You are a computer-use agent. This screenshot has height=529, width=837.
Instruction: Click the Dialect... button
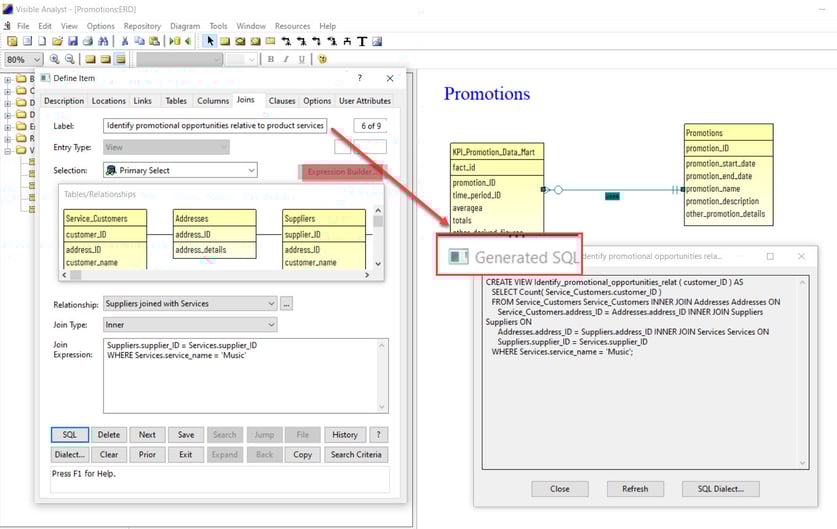(70, 454)
